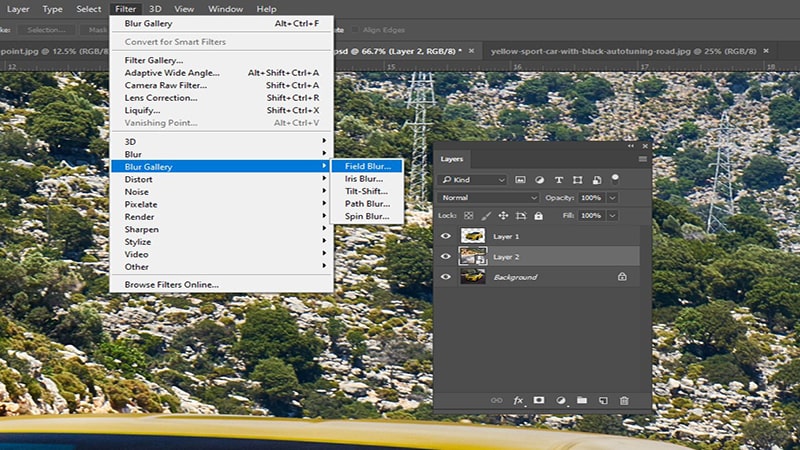This screenshot has width=800, height=450.
Task: Click Link layers chain icon
Action: pos(496,401)
